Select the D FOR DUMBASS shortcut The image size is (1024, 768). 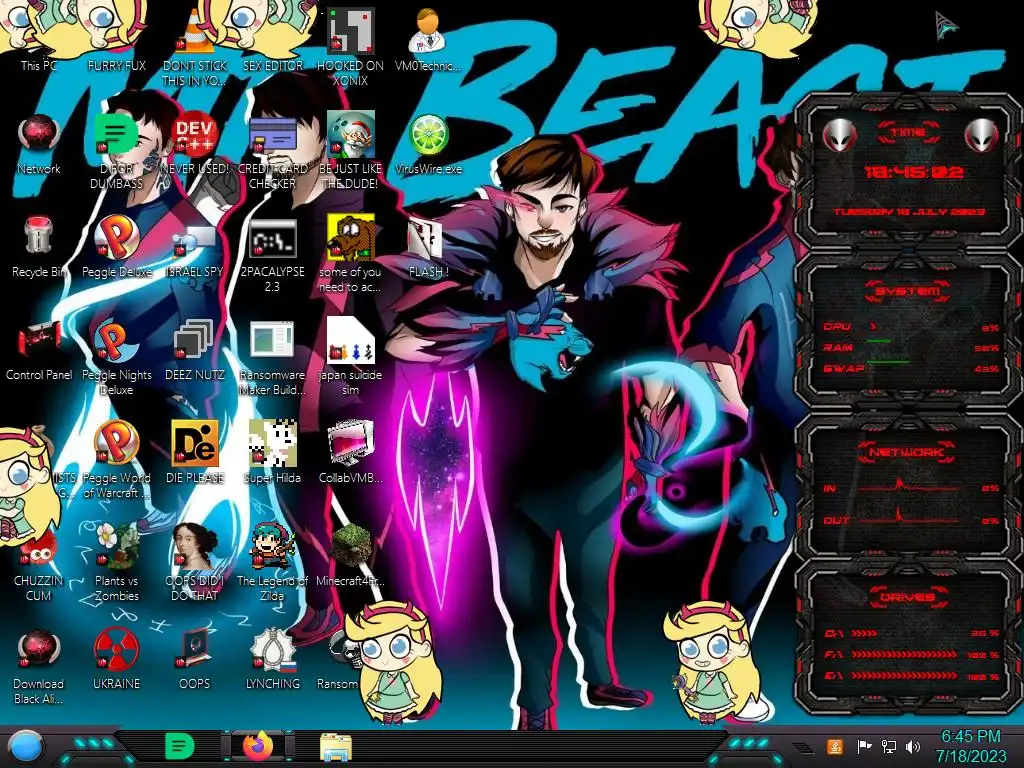coord(116,150)
